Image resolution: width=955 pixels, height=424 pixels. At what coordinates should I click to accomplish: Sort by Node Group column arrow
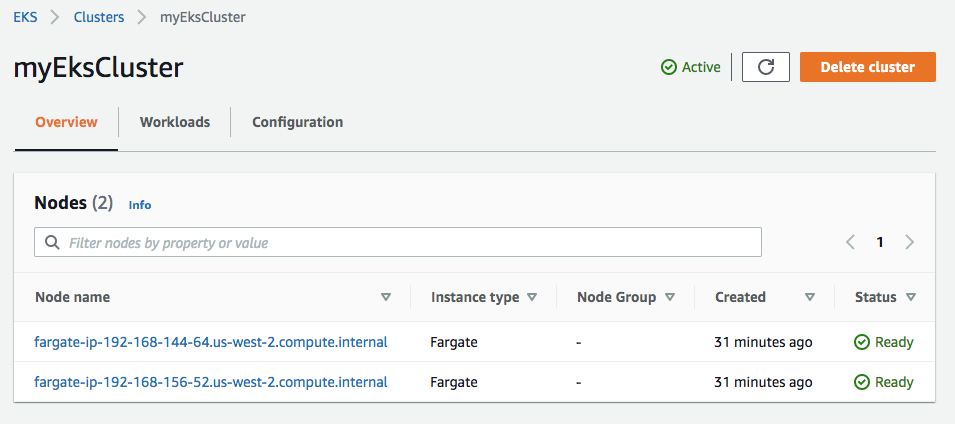[x=670, y=297]
